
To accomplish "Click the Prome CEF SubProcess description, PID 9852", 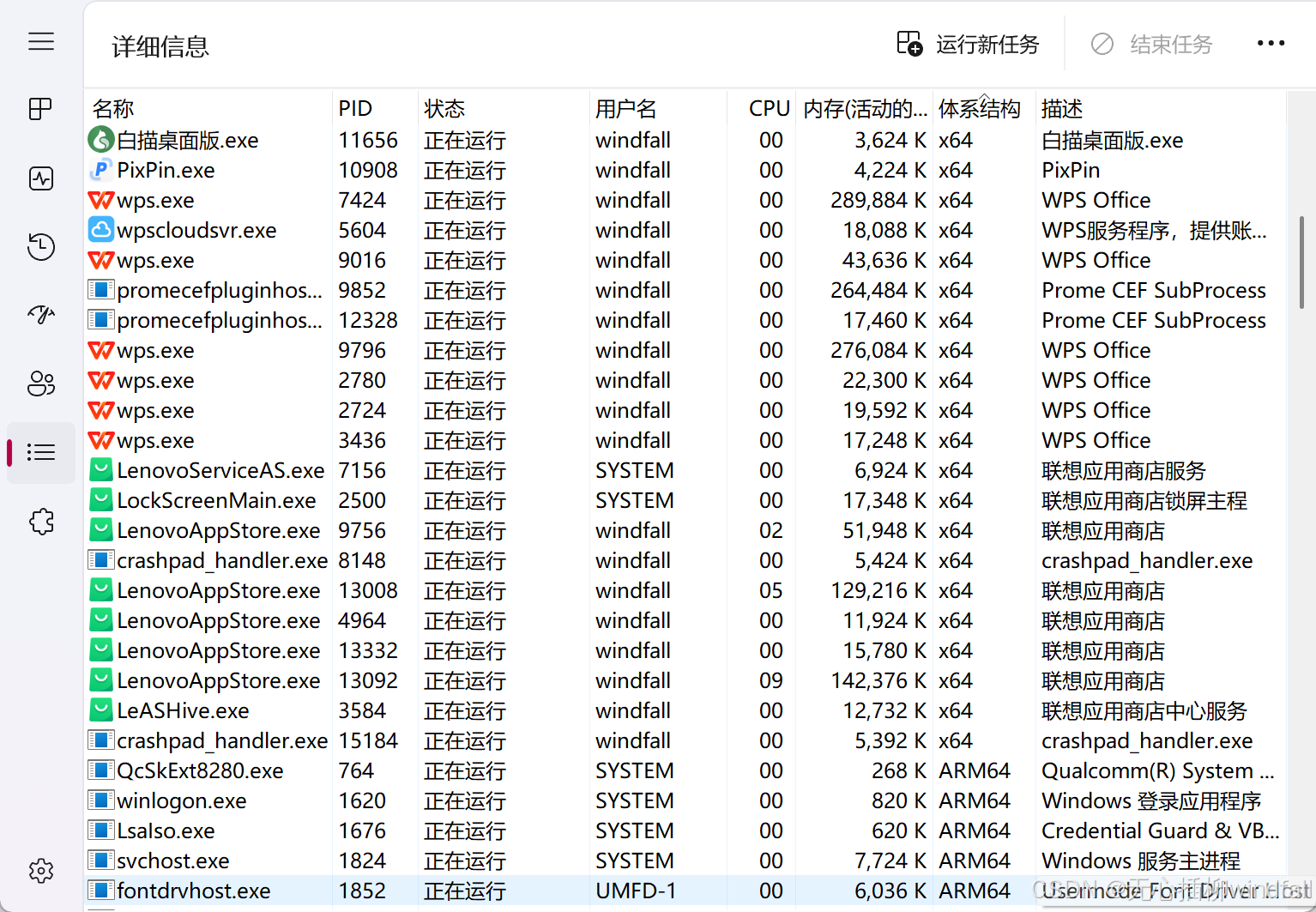I will [1154, 290].
